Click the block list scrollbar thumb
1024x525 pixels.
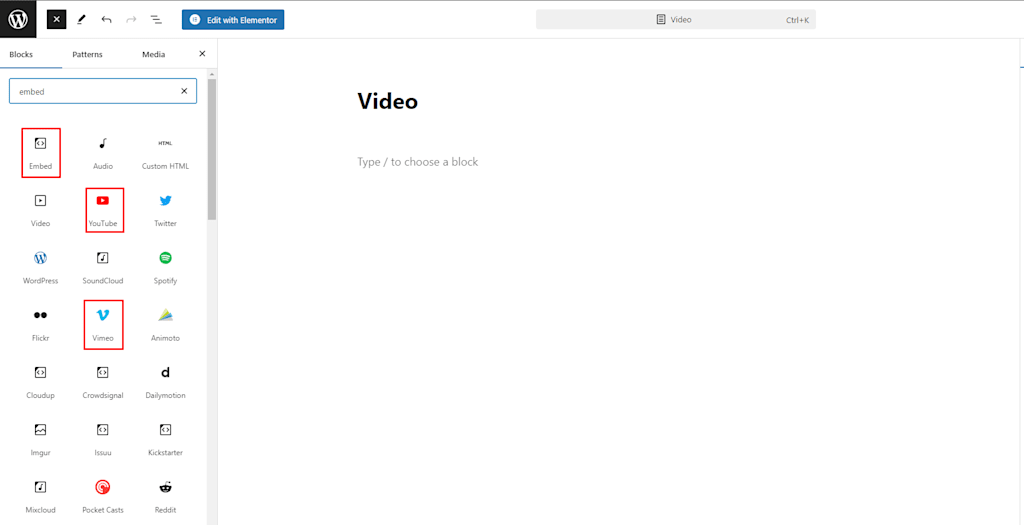tap(212, 149)
